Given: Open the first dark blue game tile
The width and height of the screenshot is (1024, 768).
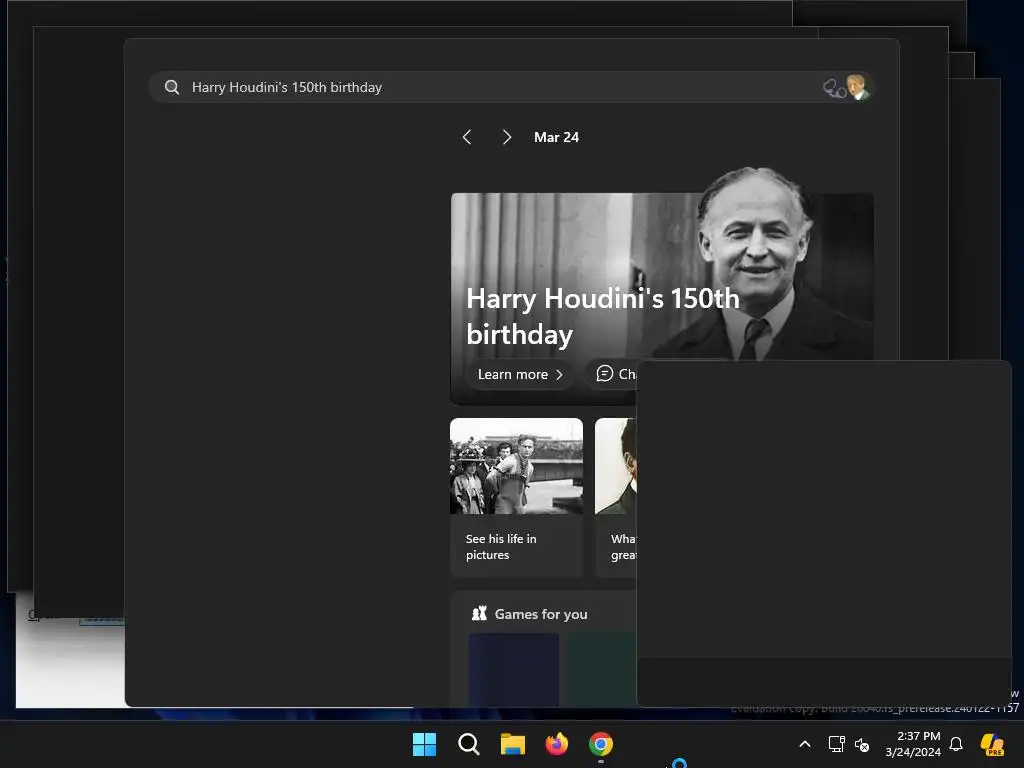Looking at the screenshot, I should [513, 669].
